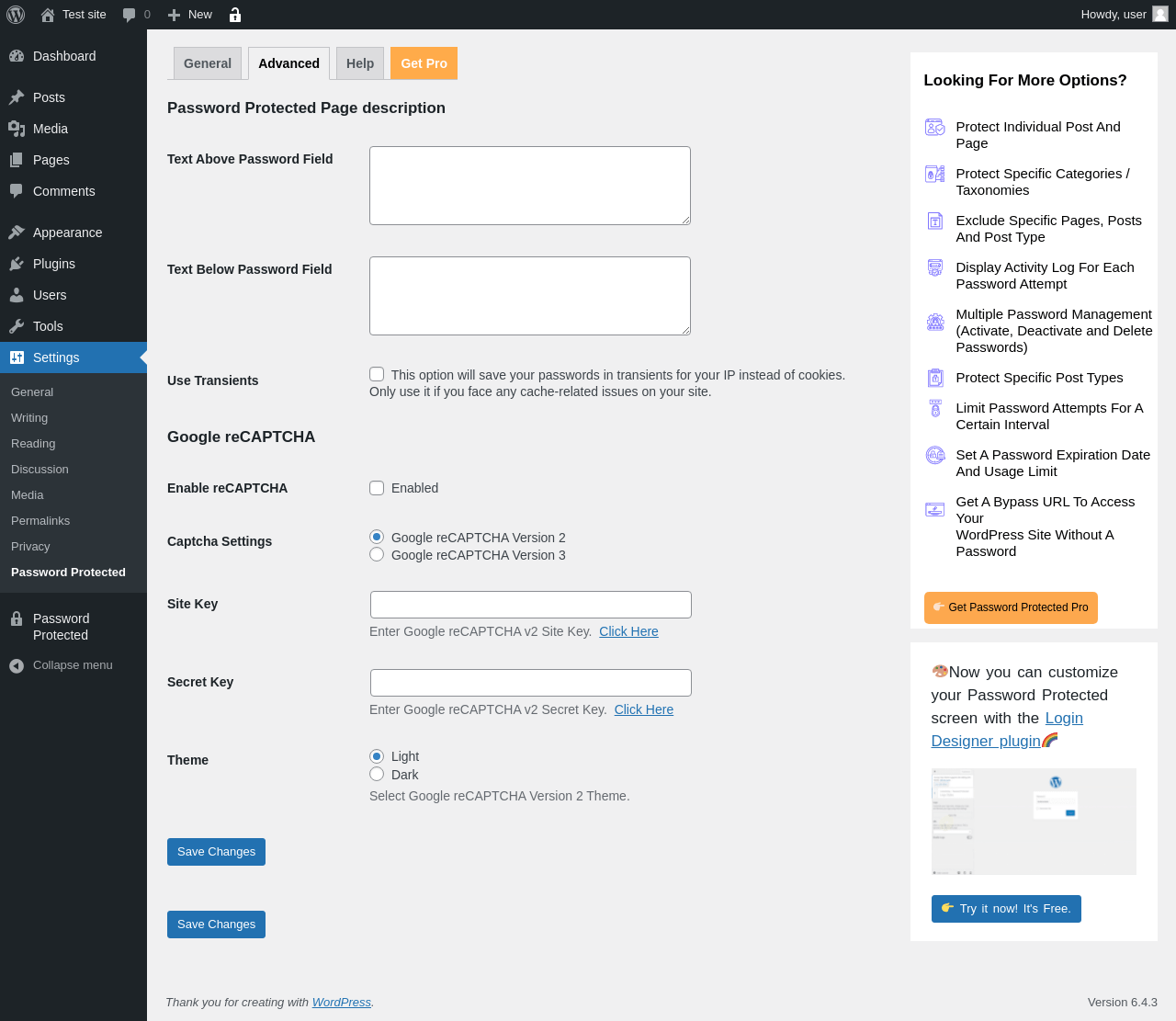Open the Howdy, user account menu
Screen dimensions: 1176x1021
click(x=1125, y=15)
